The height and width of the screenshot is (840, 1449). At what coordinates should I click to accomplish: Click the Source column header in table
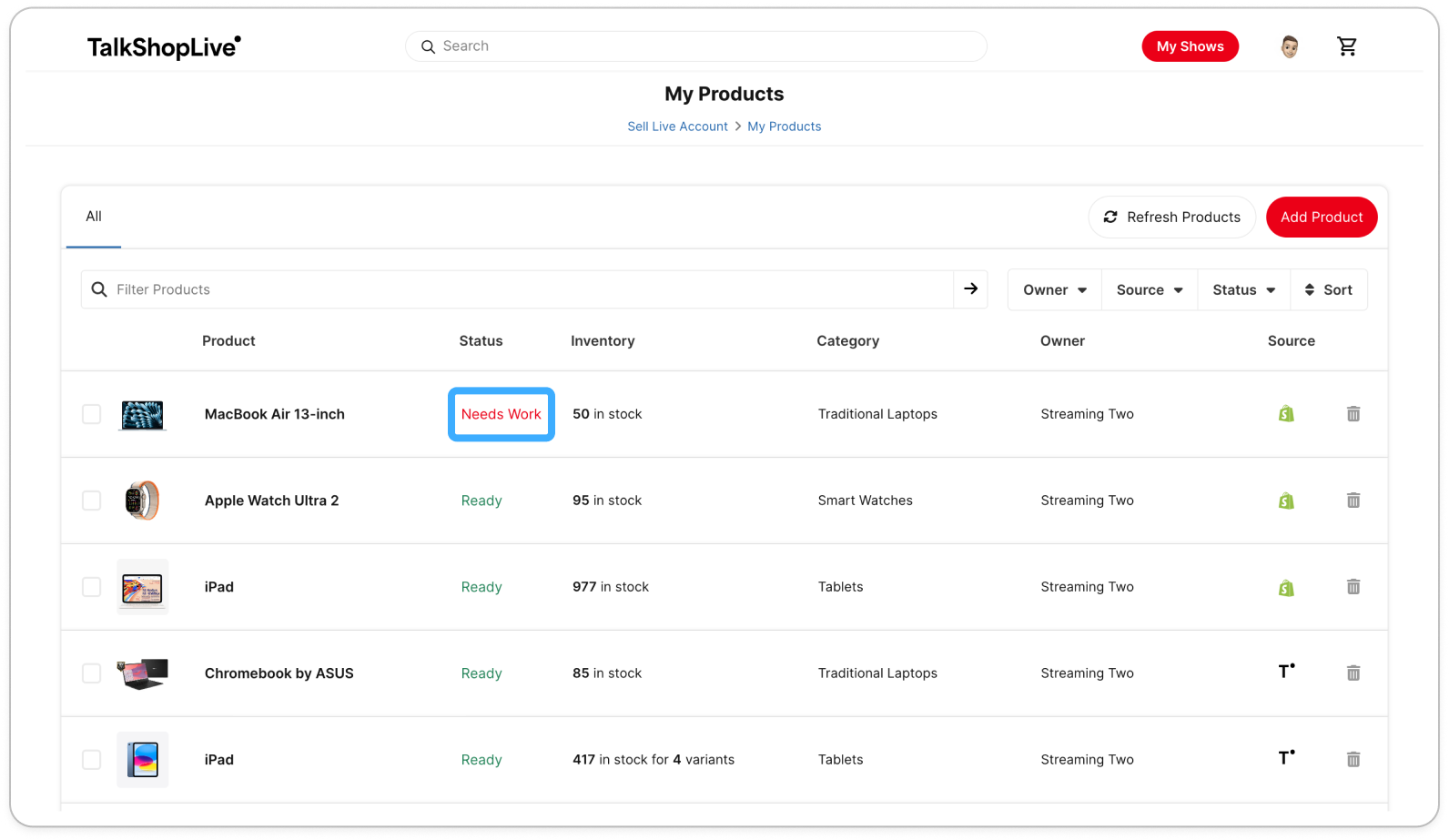pyautogui.click(x=1291, y=341)
